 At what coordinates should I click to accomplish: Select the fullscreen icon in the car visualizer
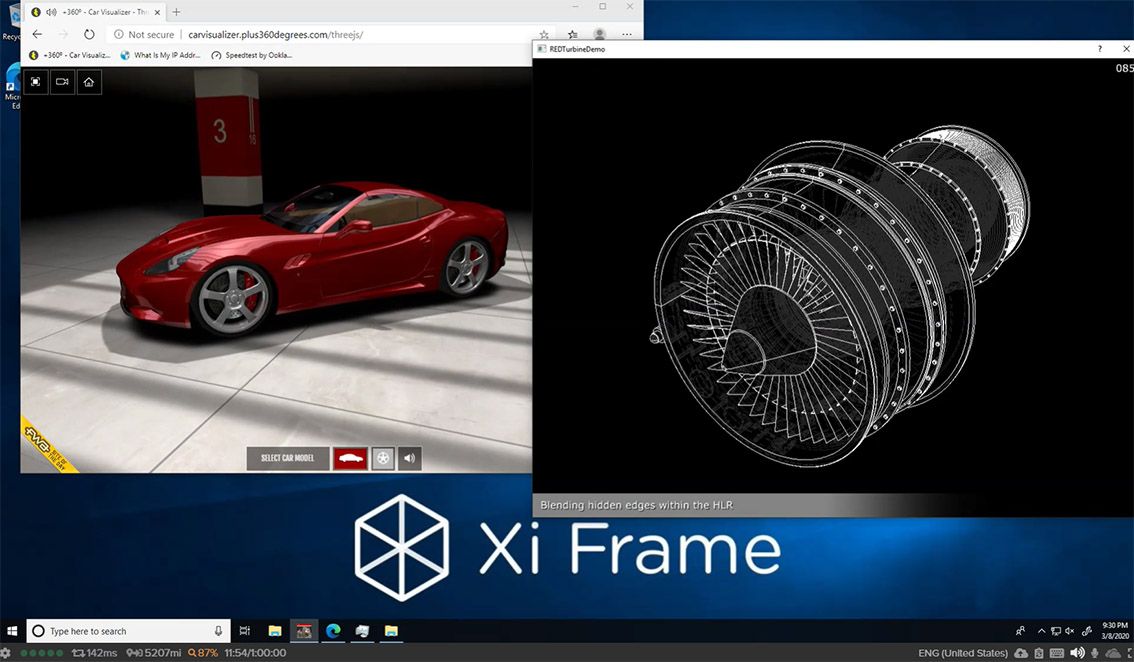tap(35, 82)
